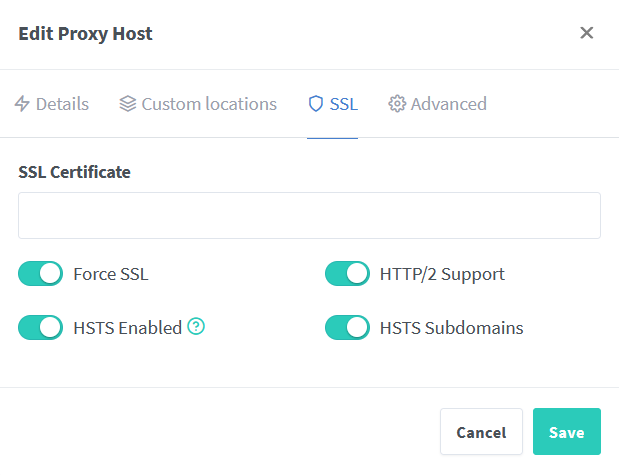Disable the Force SSL switch
The width and height of the screenshot is (619, 475).
[41, 274]
